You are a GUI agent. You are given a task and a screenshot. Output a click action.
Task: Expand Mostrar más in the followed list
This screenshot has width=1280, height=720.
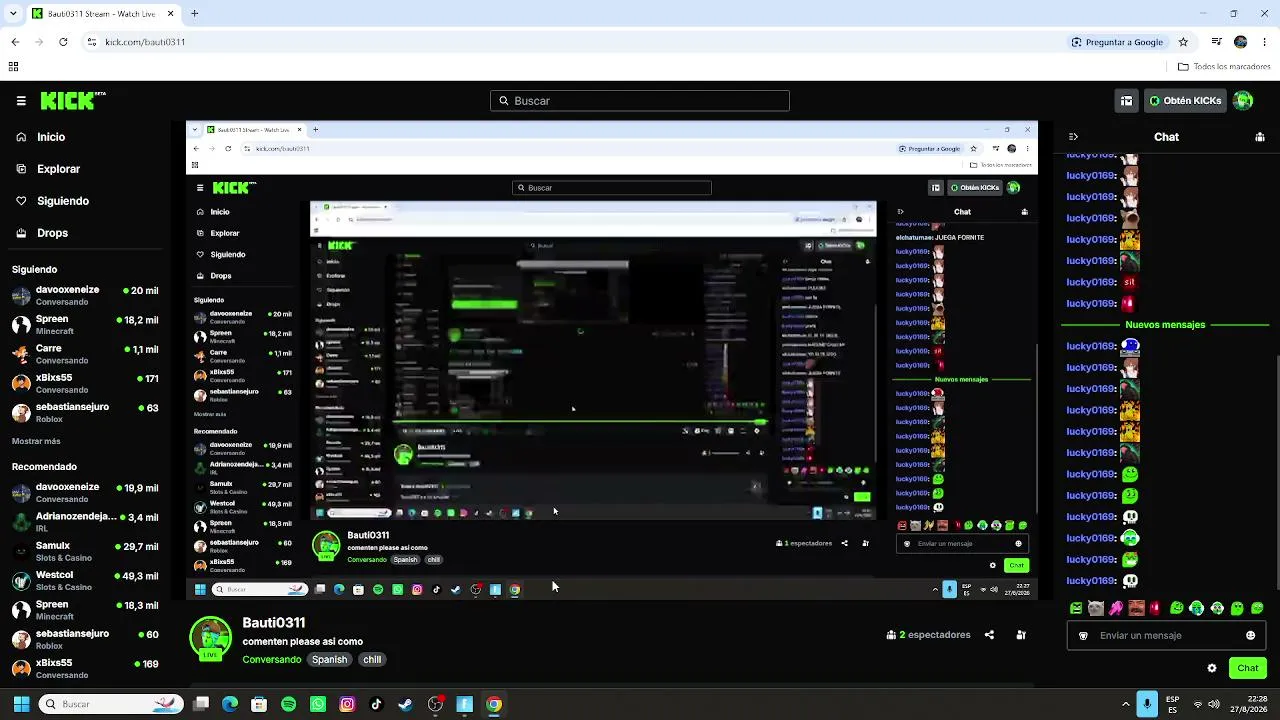pyautogui.click(x=36, y=441)
